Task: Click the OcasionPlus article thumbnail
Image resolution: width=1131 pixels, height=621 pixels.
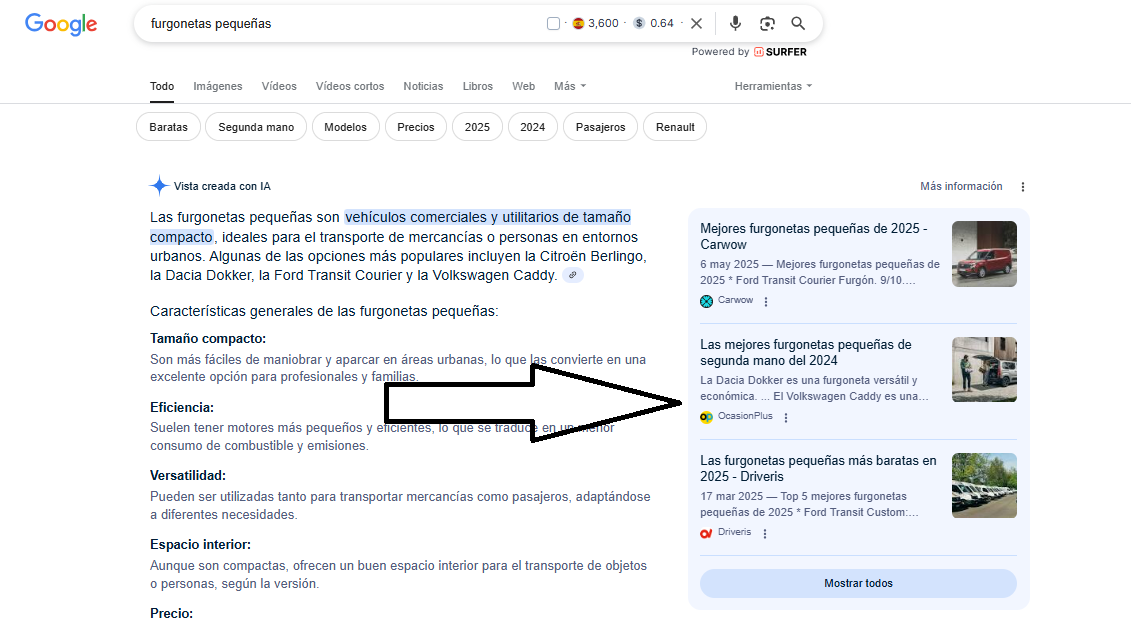Action: tap(985, 370)
